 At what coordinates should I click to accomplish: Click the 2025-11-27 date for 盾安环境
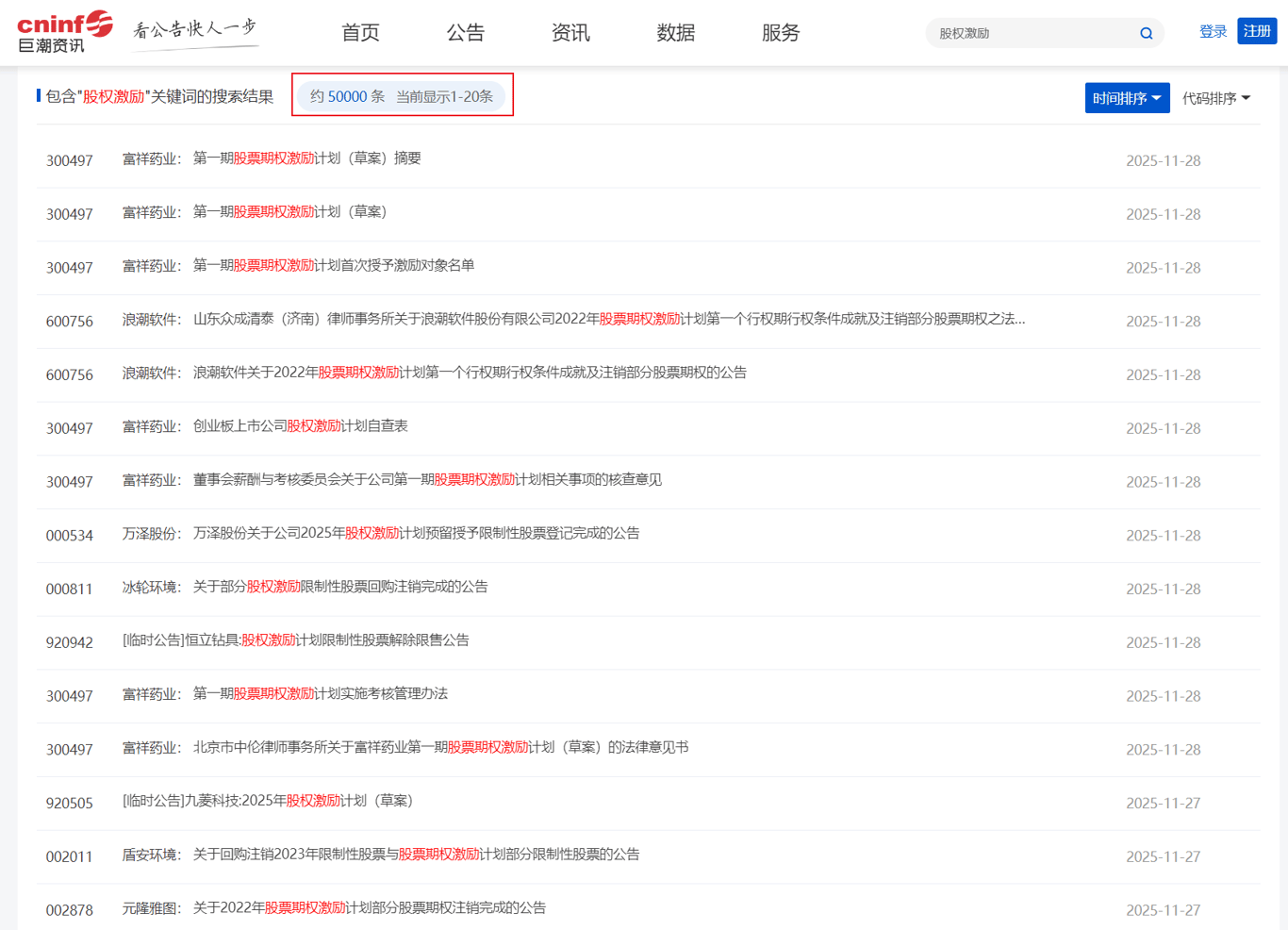1164,857
